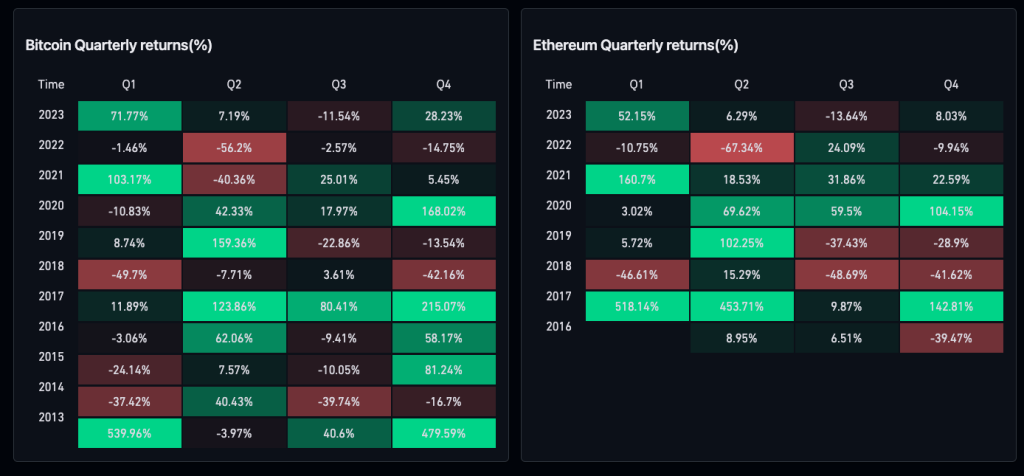
Task: Click the 539.96% Bitcoin cell
Action: (130, 433)
